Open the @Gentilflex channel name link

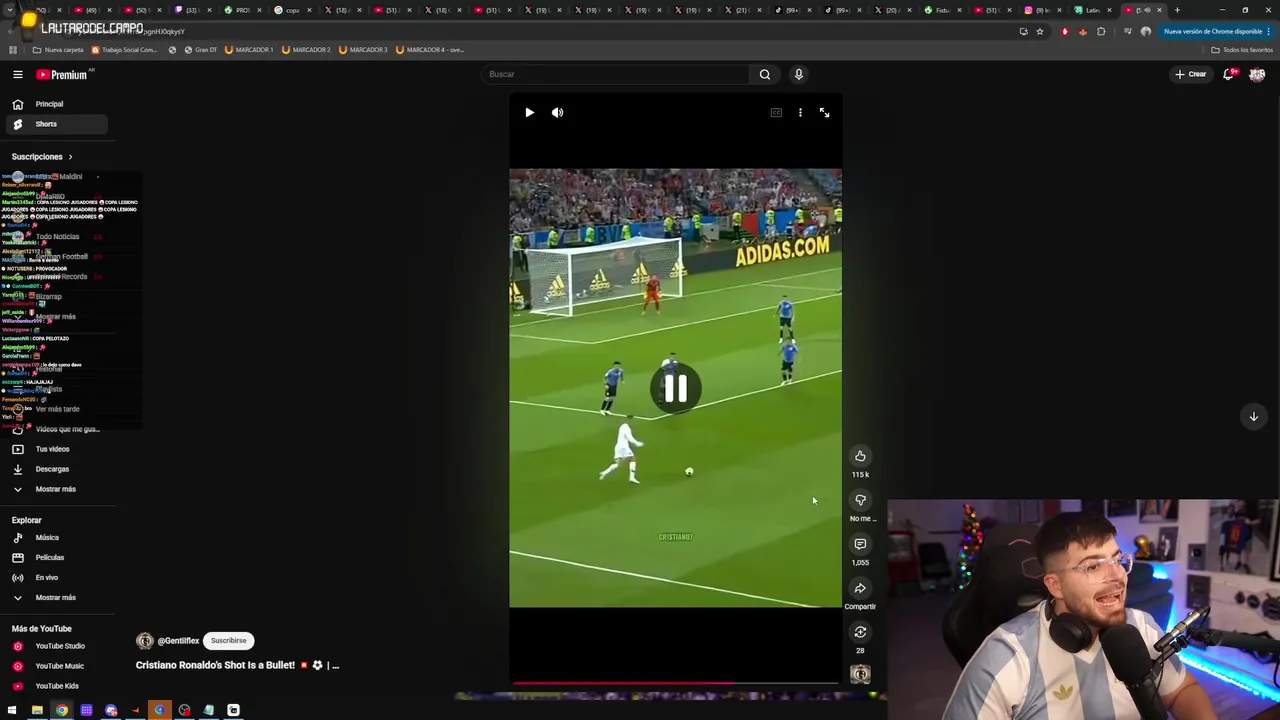(x=177, y=641)
